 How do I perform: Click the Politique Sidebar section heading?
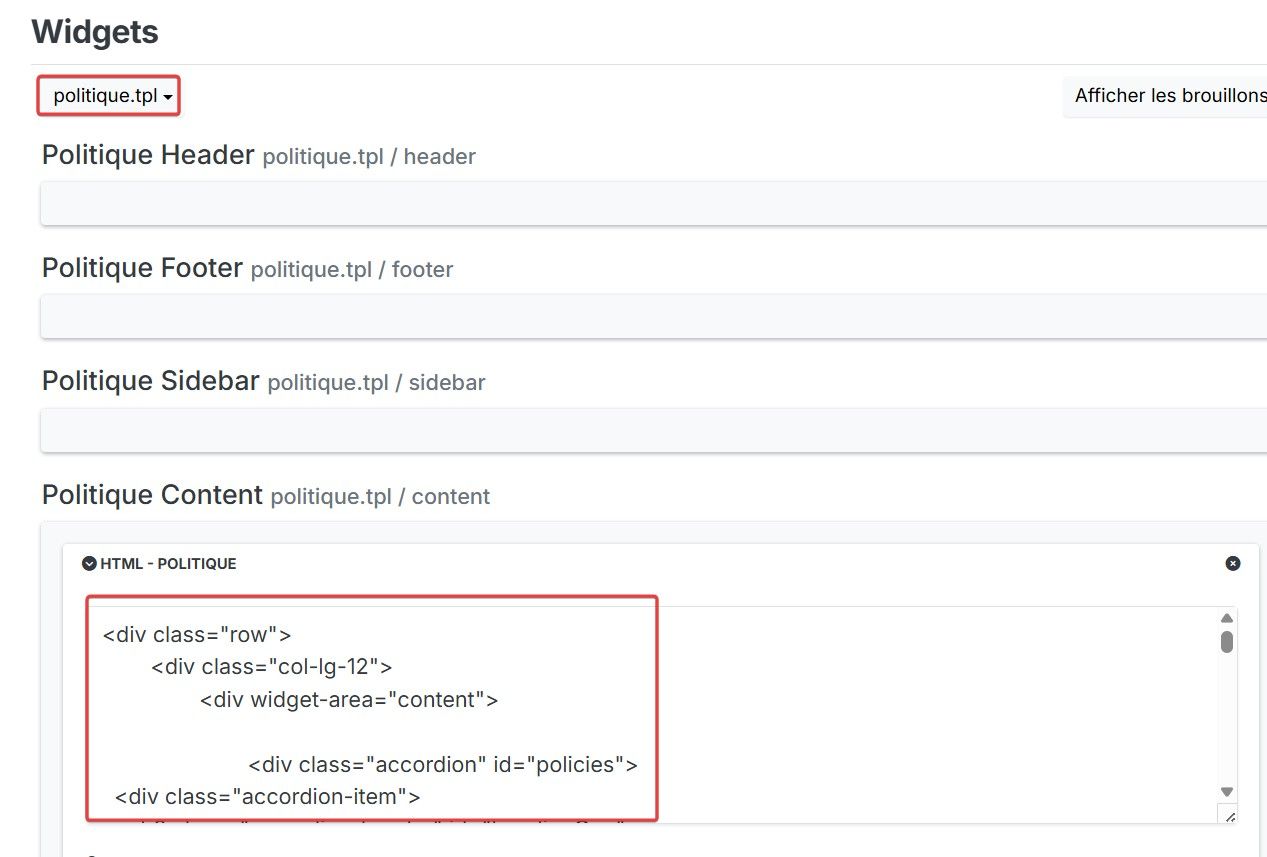click(x=150, y=381)
